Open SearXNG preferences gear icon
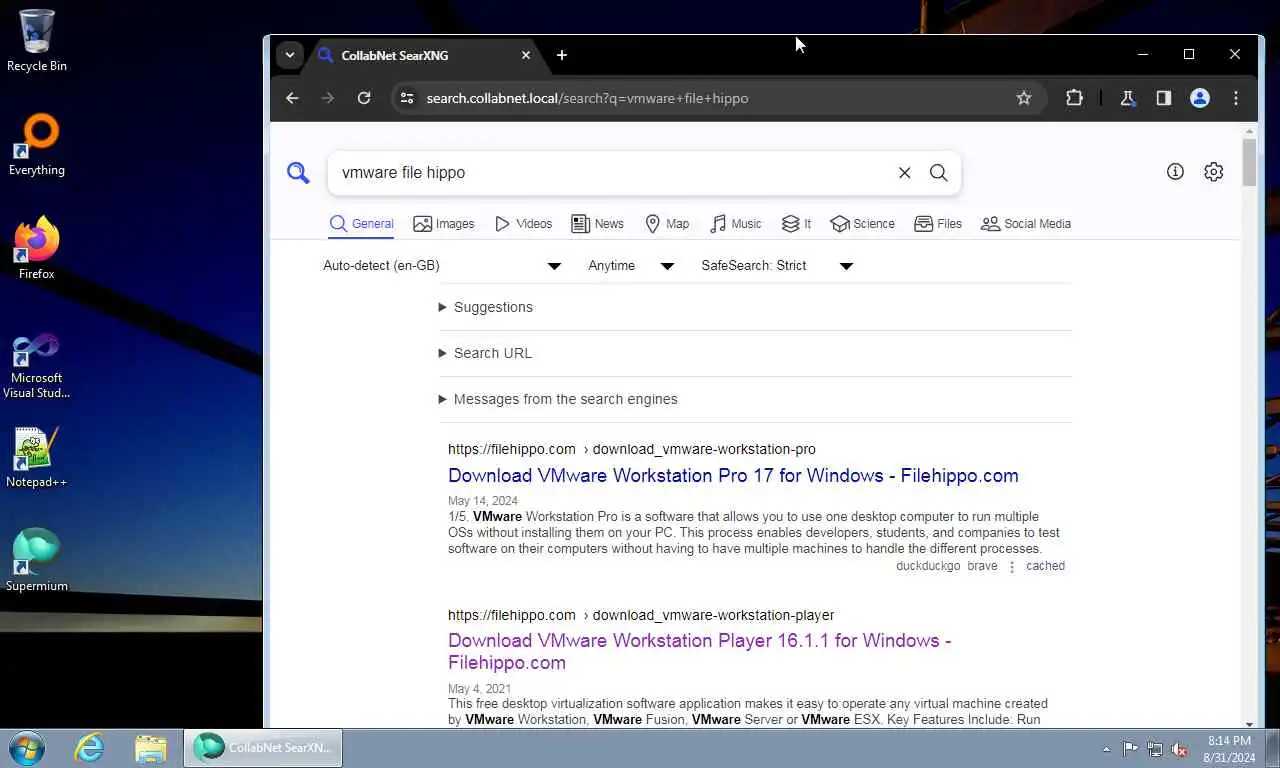 click(1213, 172)
